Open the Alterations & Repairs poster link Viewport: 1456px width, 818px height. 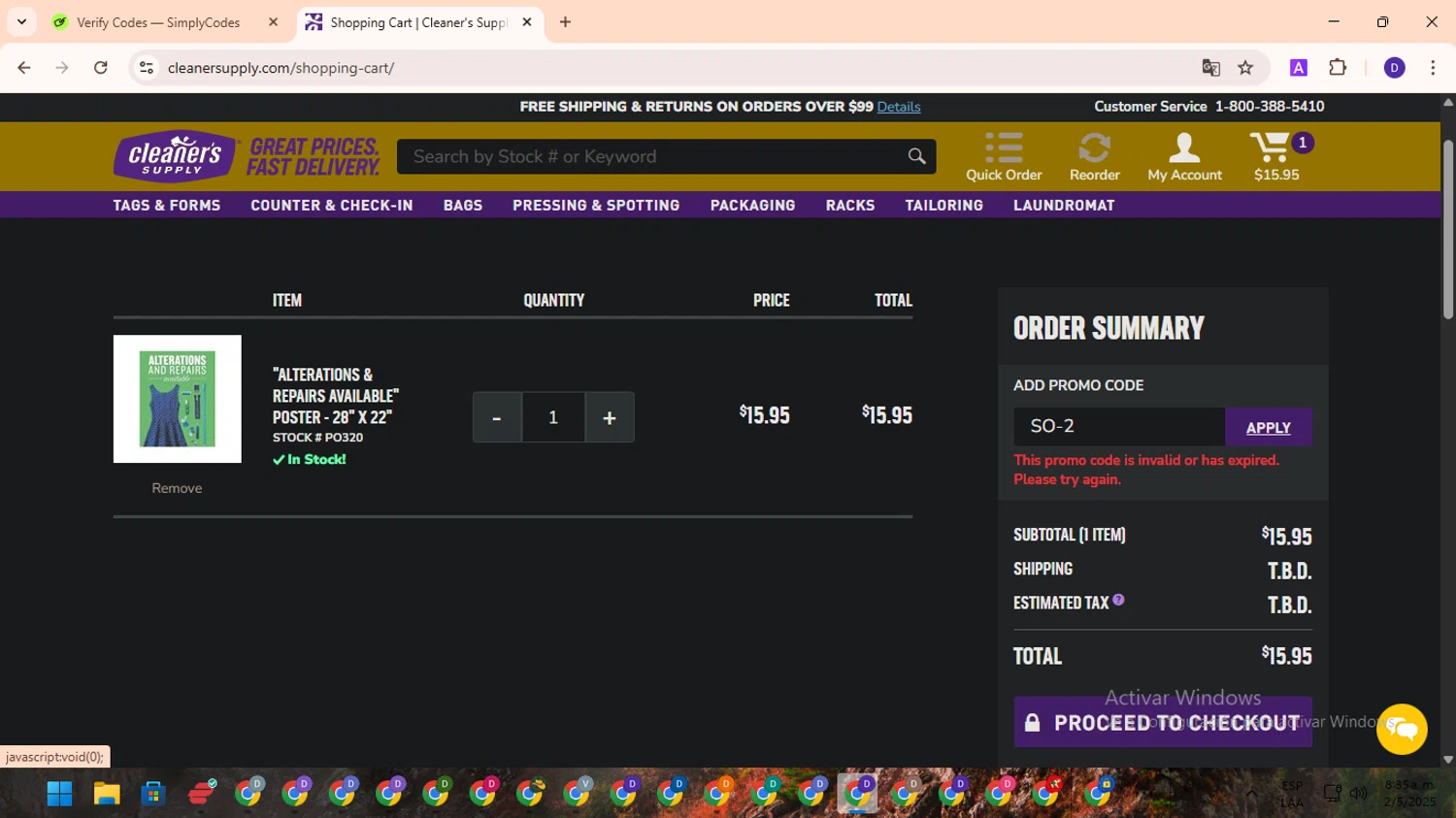click(336, 396)
